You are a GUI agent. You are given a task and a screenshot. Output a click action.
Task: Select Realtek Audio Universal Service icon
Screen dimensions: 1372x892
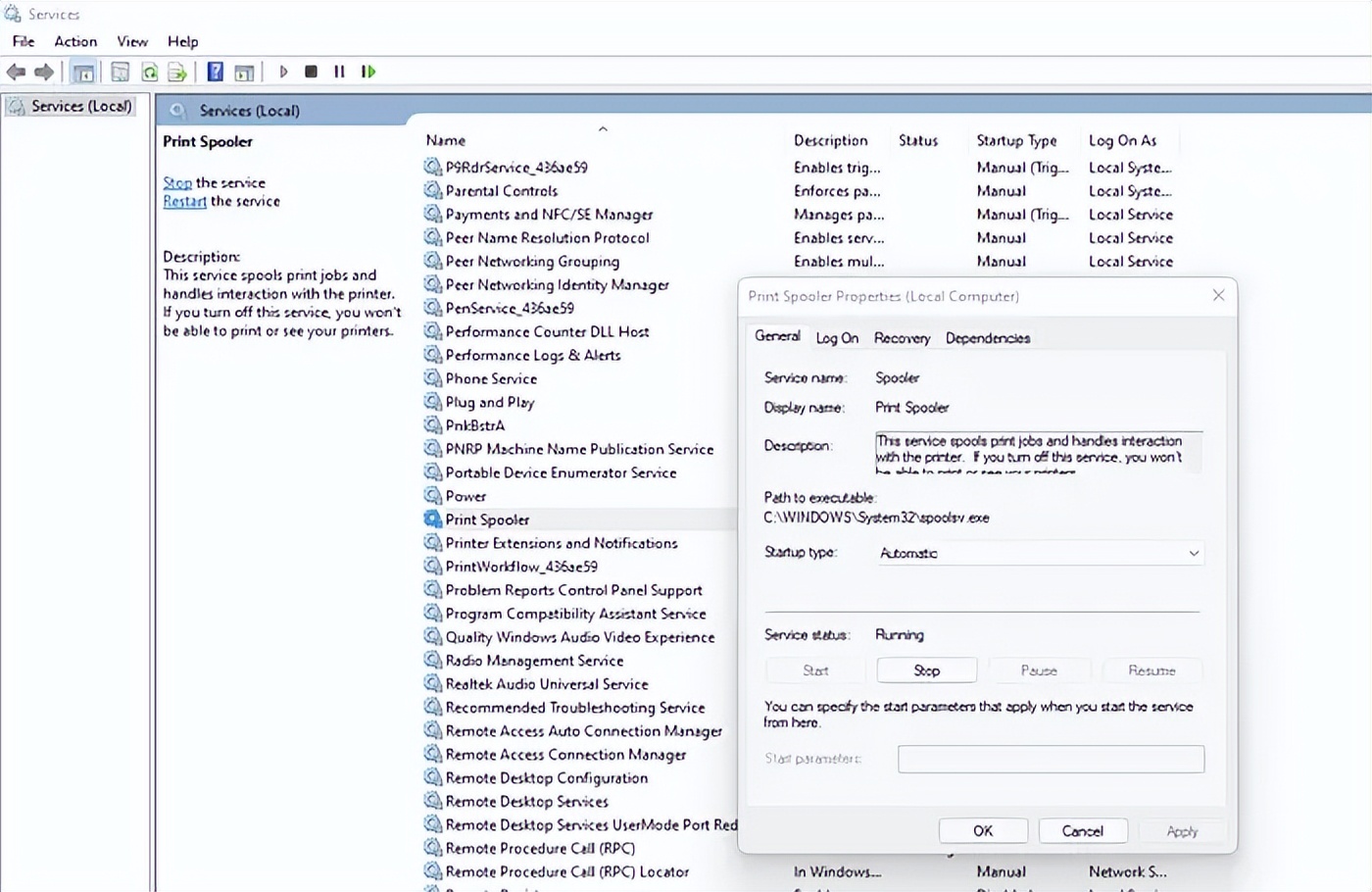click(432, 684)
